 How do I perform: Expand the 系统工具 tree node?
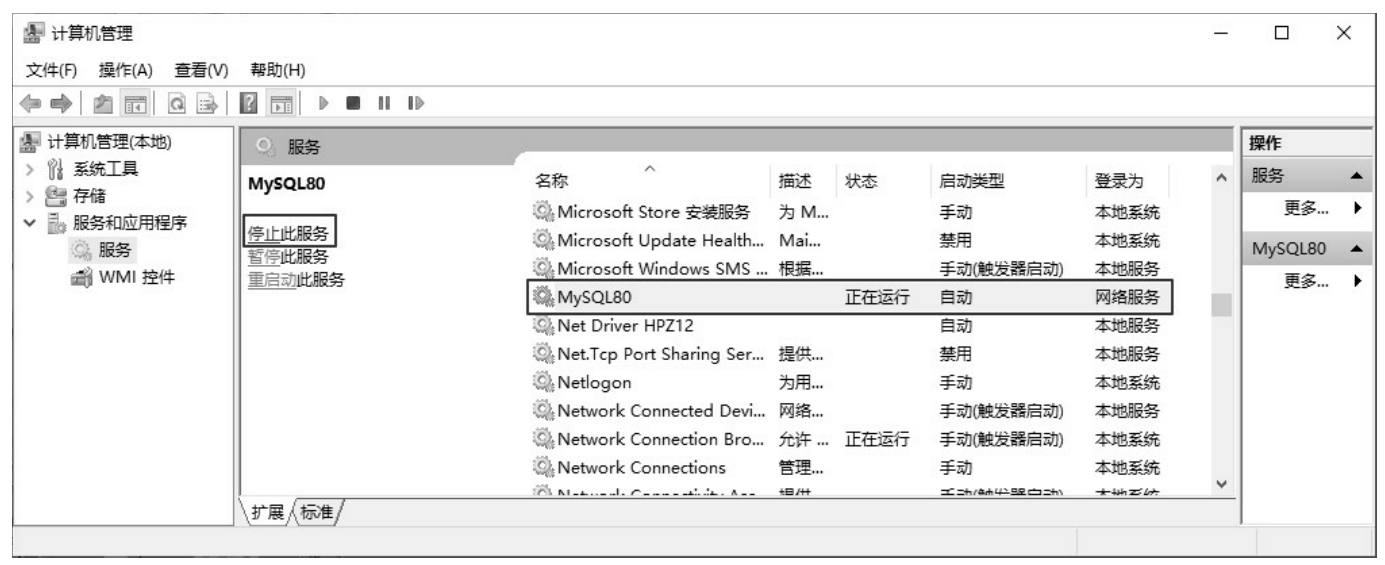(x=28, y=168)
